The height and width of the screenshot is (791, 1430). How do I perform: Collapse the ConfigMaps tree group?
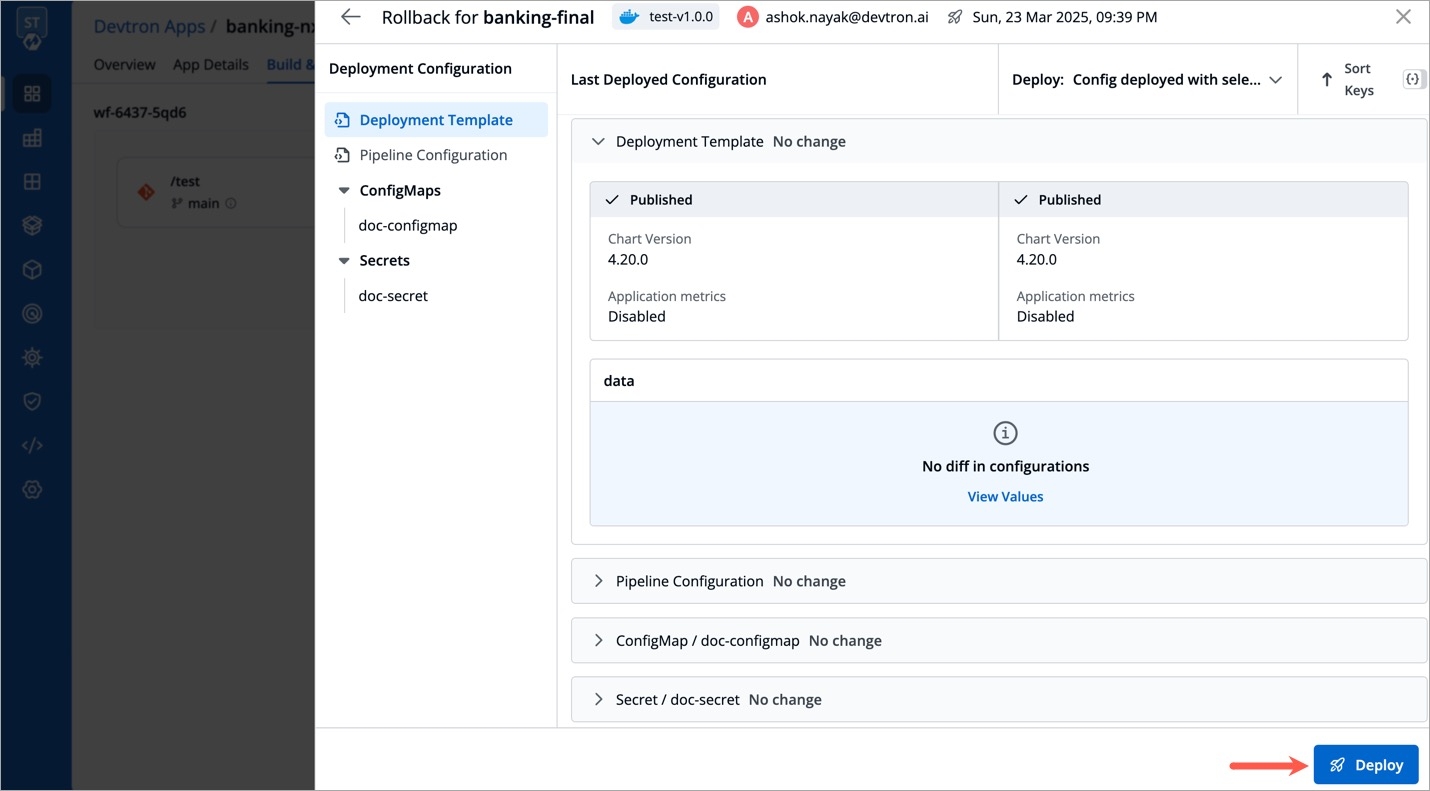tap(343, 190)
